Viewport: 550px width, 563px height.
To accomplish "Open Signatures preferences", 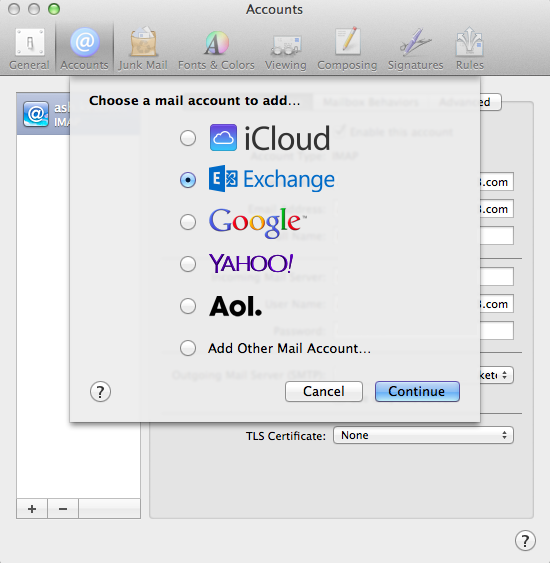I will point(415,48).
